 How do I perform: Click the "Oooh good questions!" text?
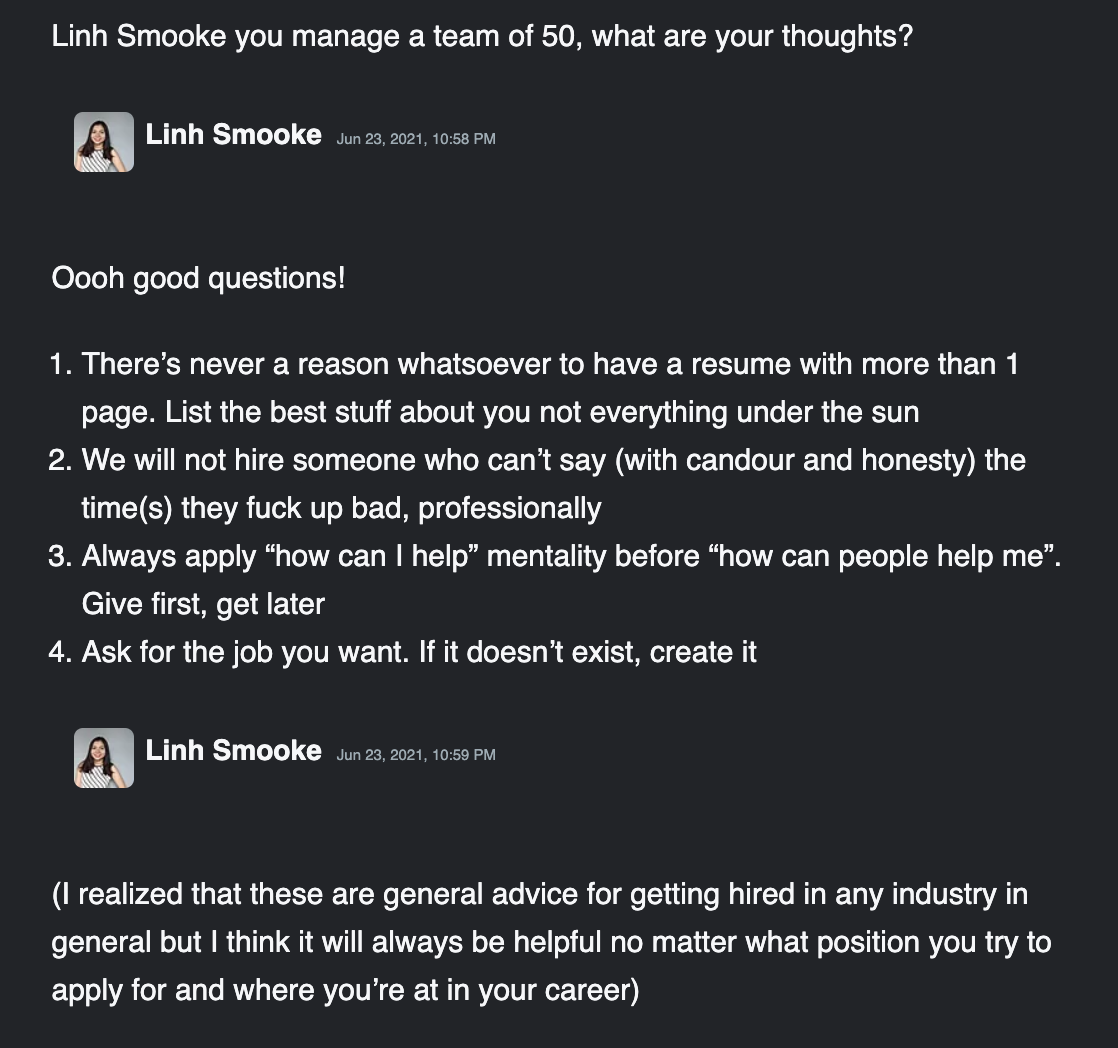coord(198,278)
